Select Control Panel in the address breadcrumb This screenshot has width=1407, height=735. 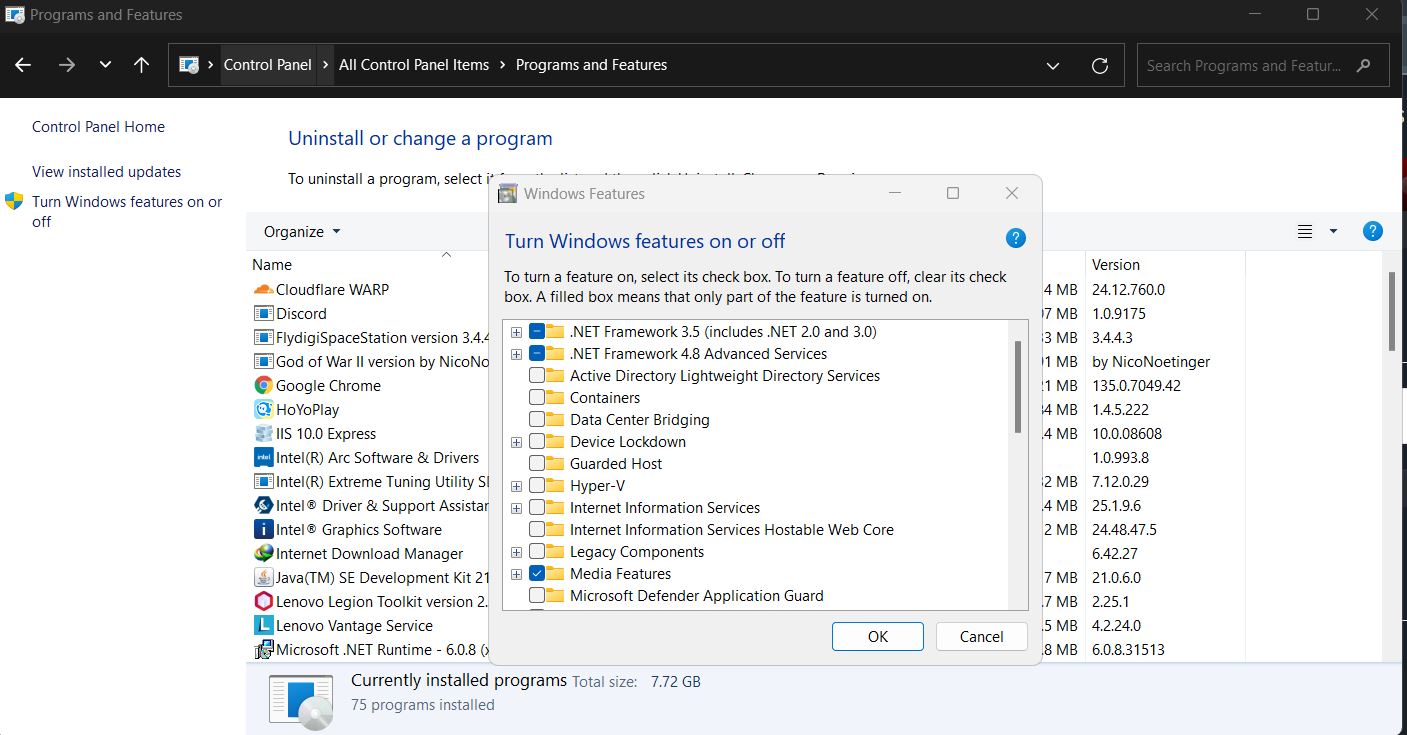click(267, 65)
